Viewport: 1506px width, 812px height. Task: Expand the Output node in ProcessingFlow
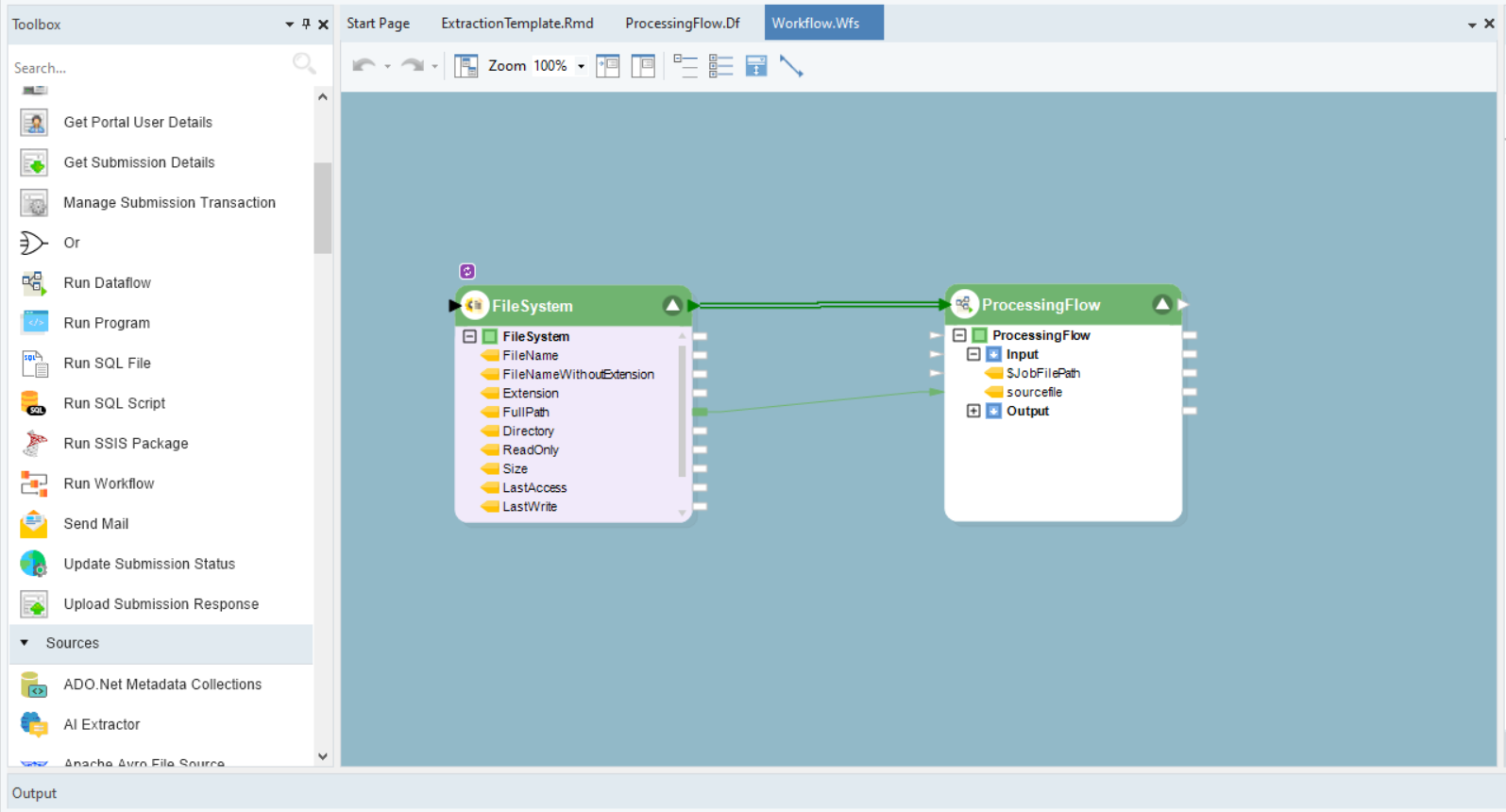(973, 411)
